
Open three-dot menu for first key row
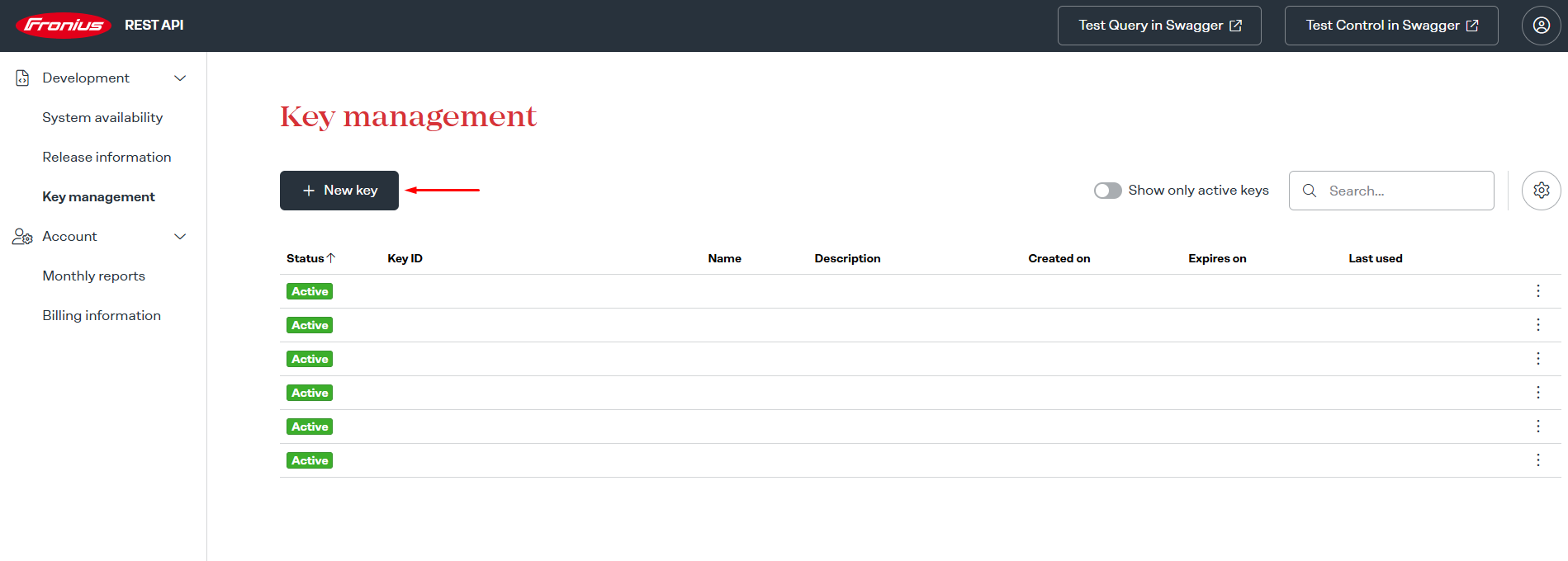[x=1537, y=291]
